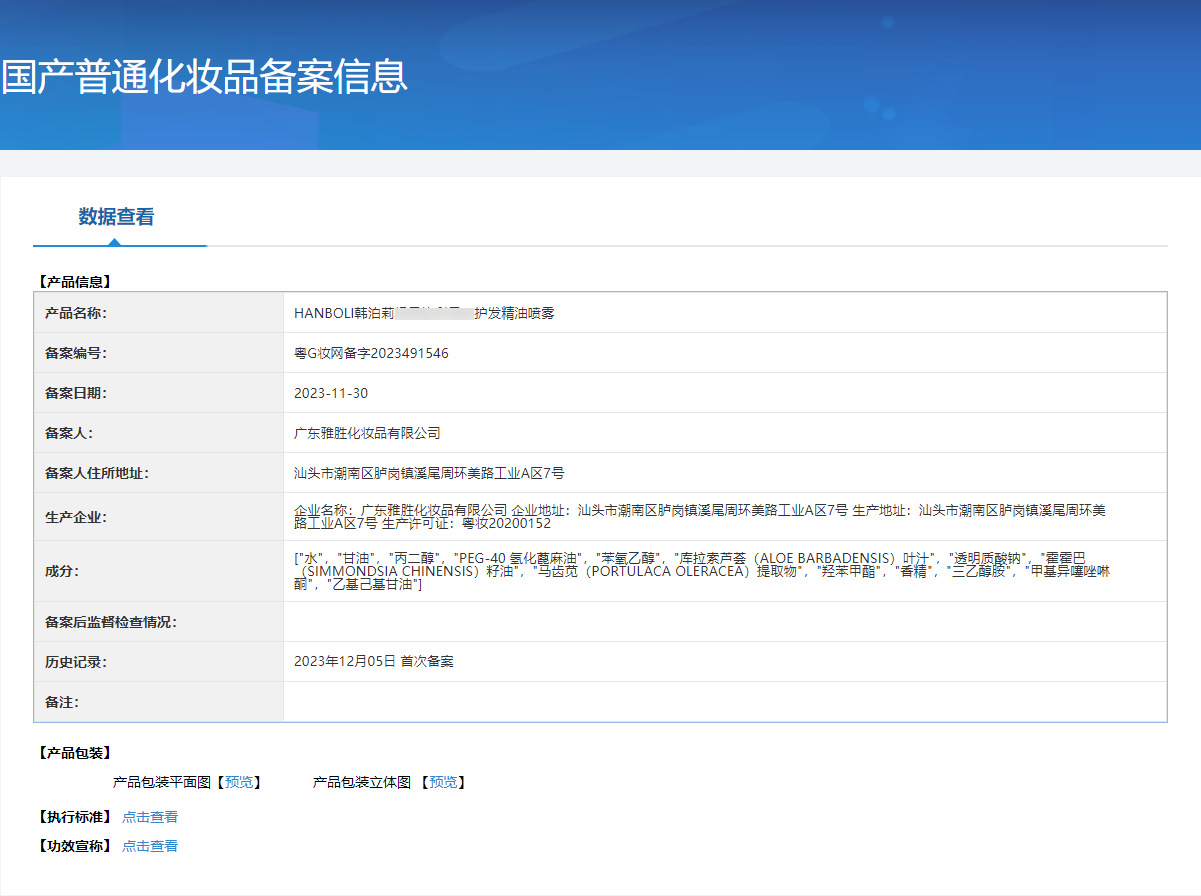Preview the 产品包装立体图 image
This screenshot has width=1201, height=896.
[x=443, y=782]
